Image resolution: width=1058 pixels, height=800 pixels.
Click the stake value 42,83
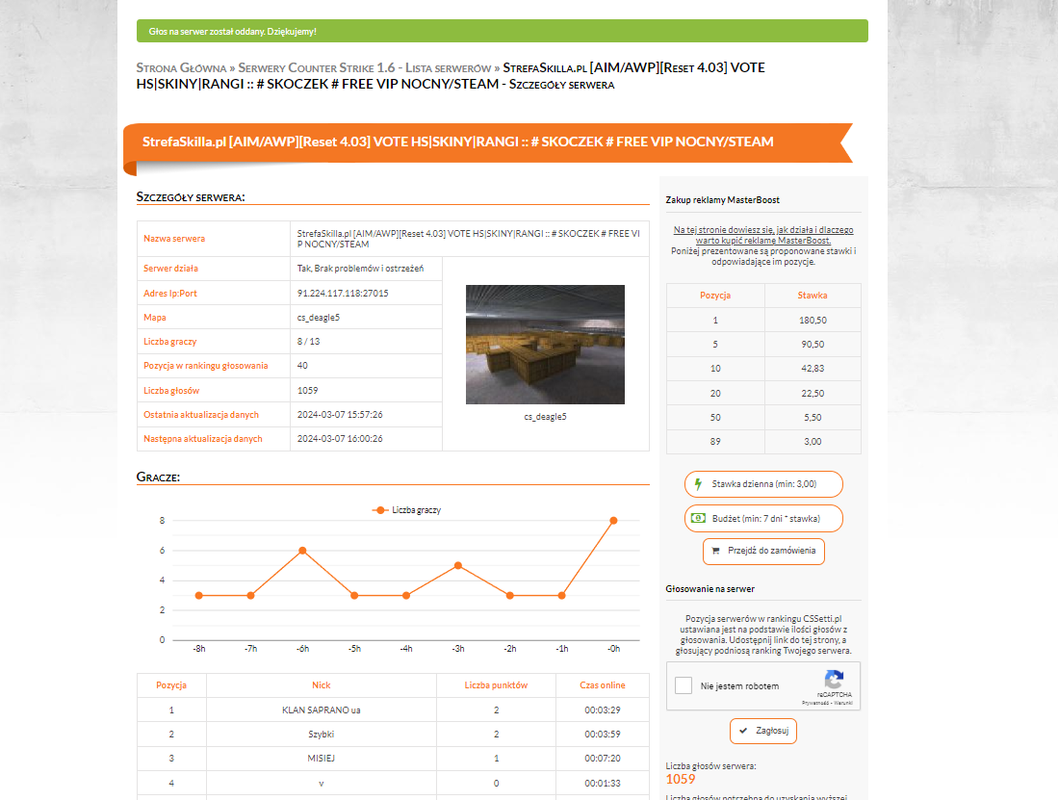click(x=812, y=368)
